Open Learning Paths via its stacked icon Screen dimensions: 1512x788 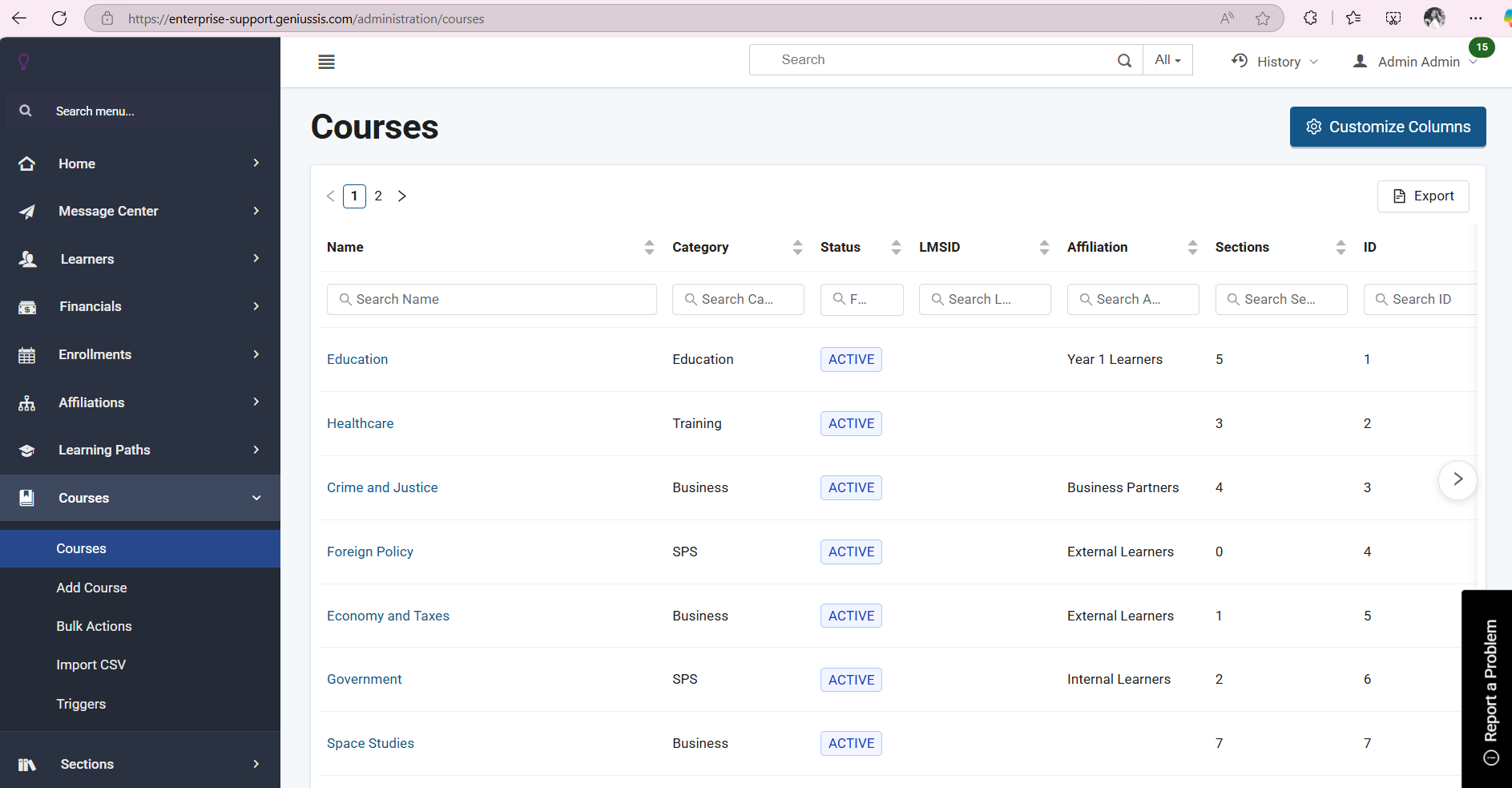(x=26, y=450)
